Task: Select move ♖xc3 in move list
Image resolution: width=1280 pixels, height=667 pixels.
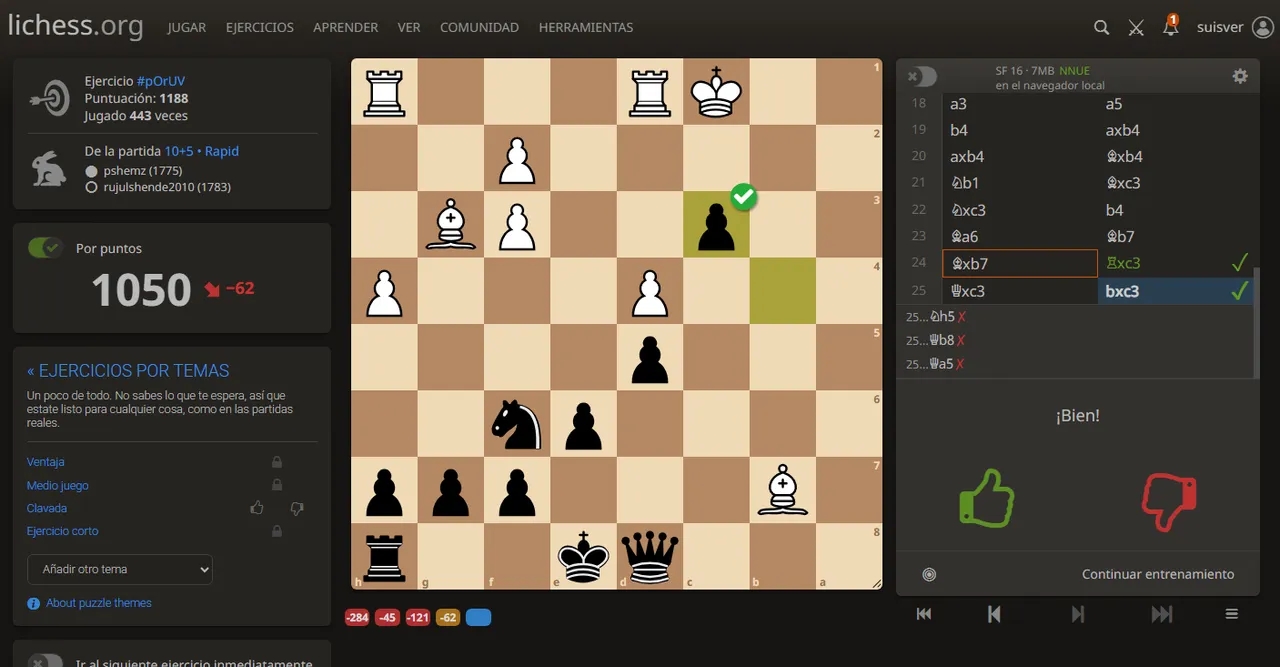Action: (1176, 264)
